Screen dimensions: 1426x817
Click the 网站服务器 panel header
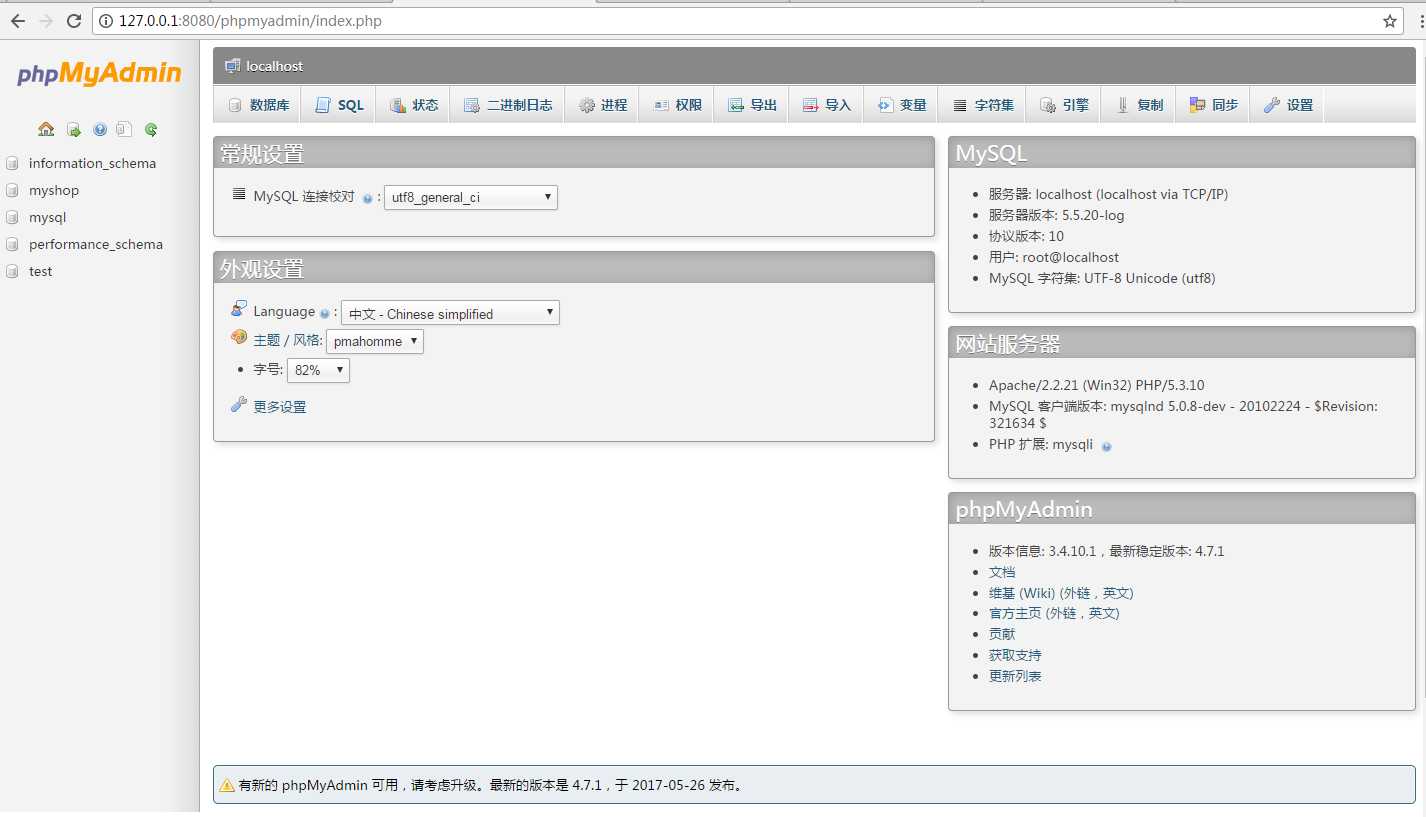tap(1182, 343)
